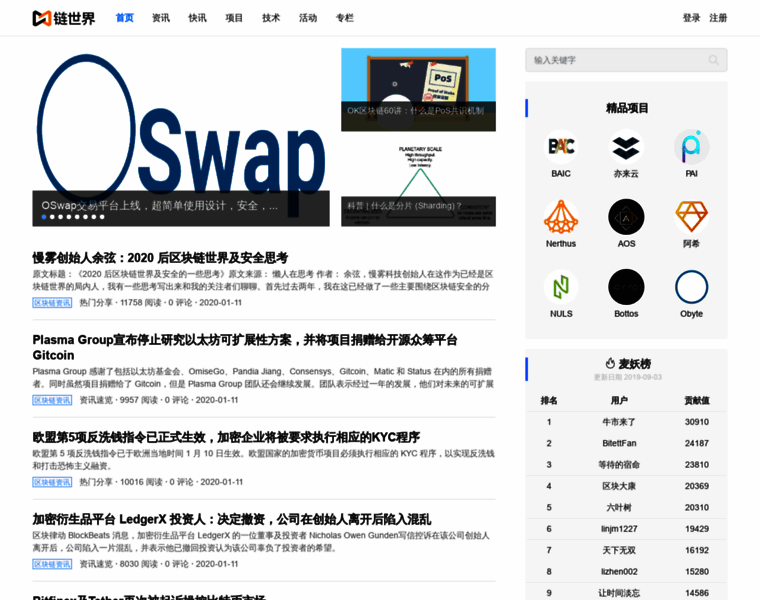Viewport: 760px width, 600px height.
Task: Open the NULS project icon
Action: click(561, 287)
